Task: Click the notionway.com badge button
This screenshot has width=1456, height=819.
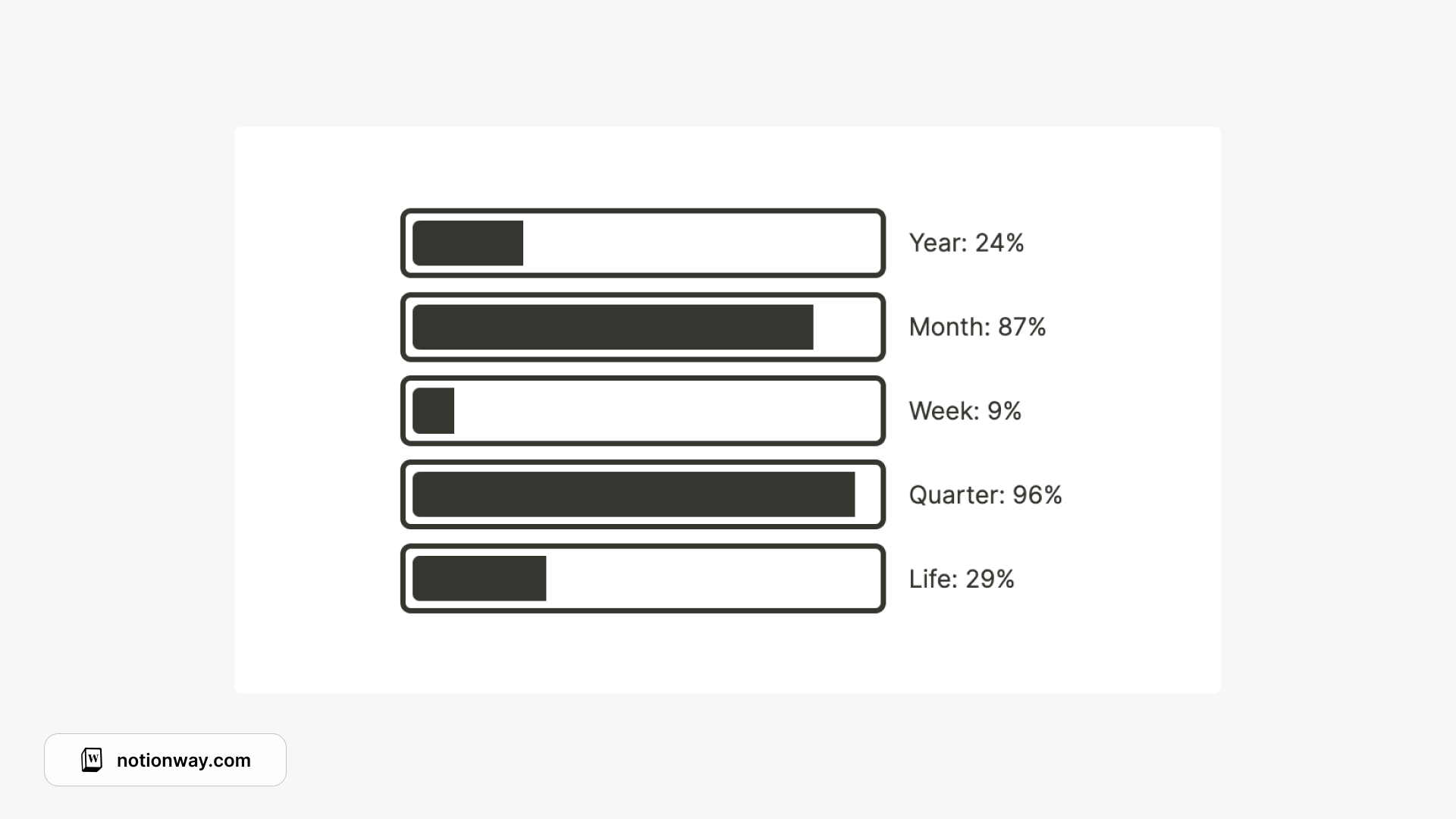Action: pos(165,760)
